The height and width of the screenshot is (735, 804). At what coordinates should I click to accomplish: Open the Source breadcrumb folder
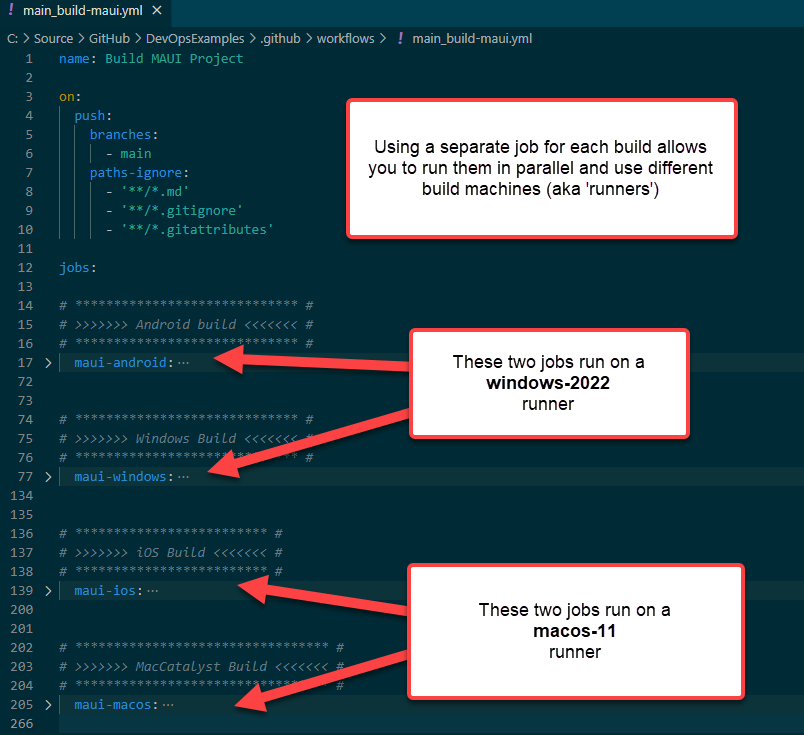tap(53, 38)
